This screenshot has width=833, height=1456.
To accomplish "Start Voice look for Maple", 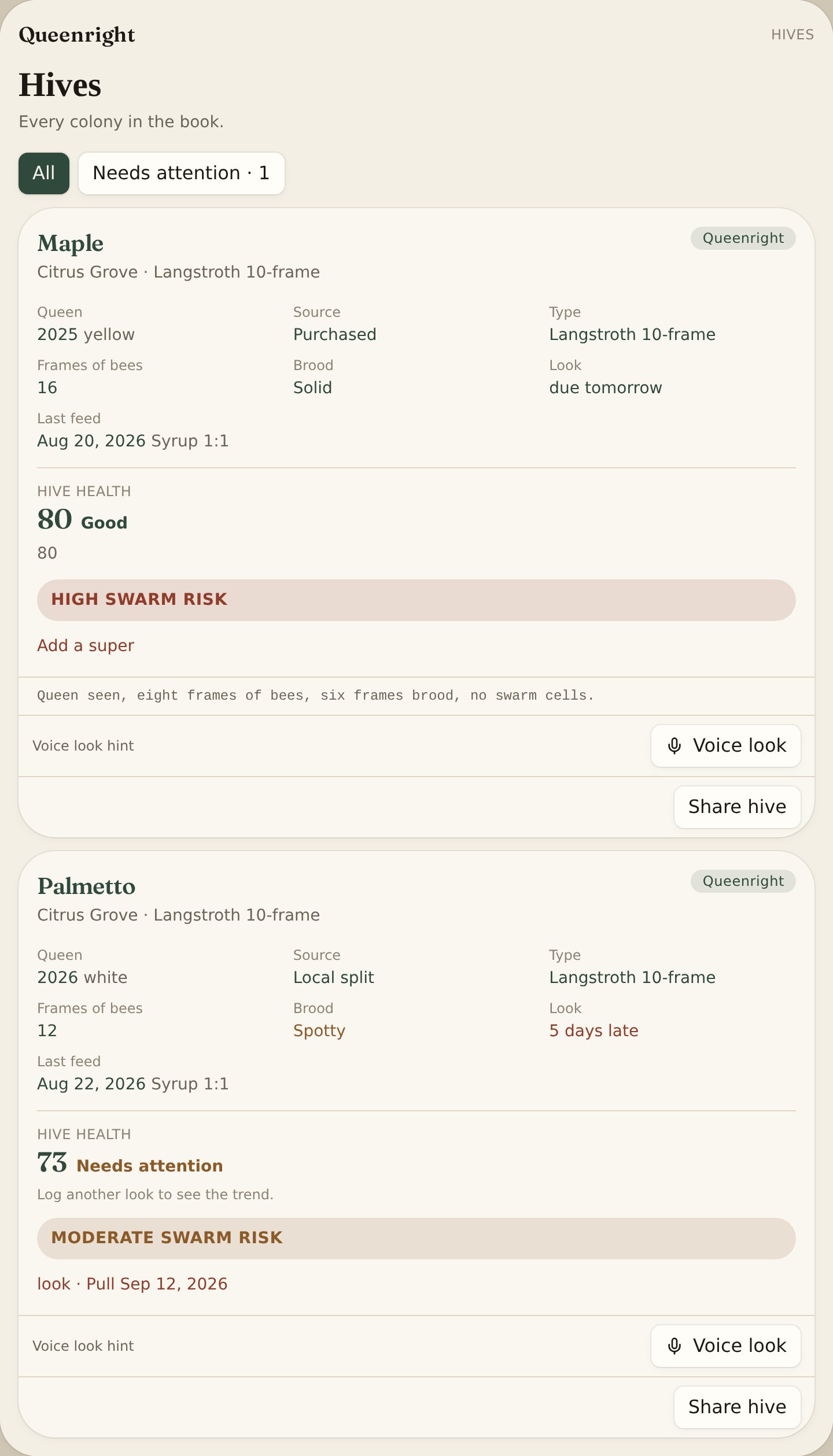I will pyautogui.click(x=725, y=746).
